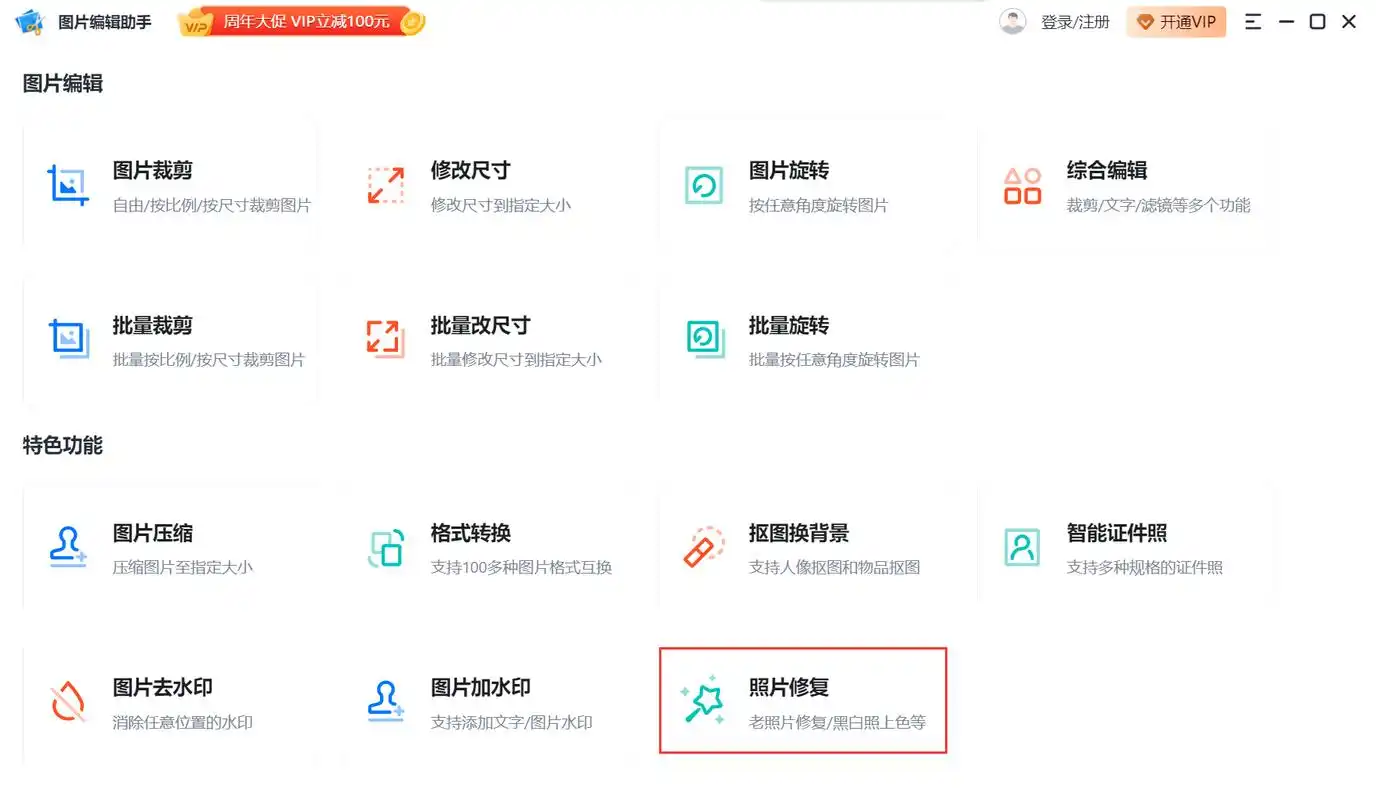
Task: Click the 图片旋转 rotate icon
Action: tap(704, 185)
